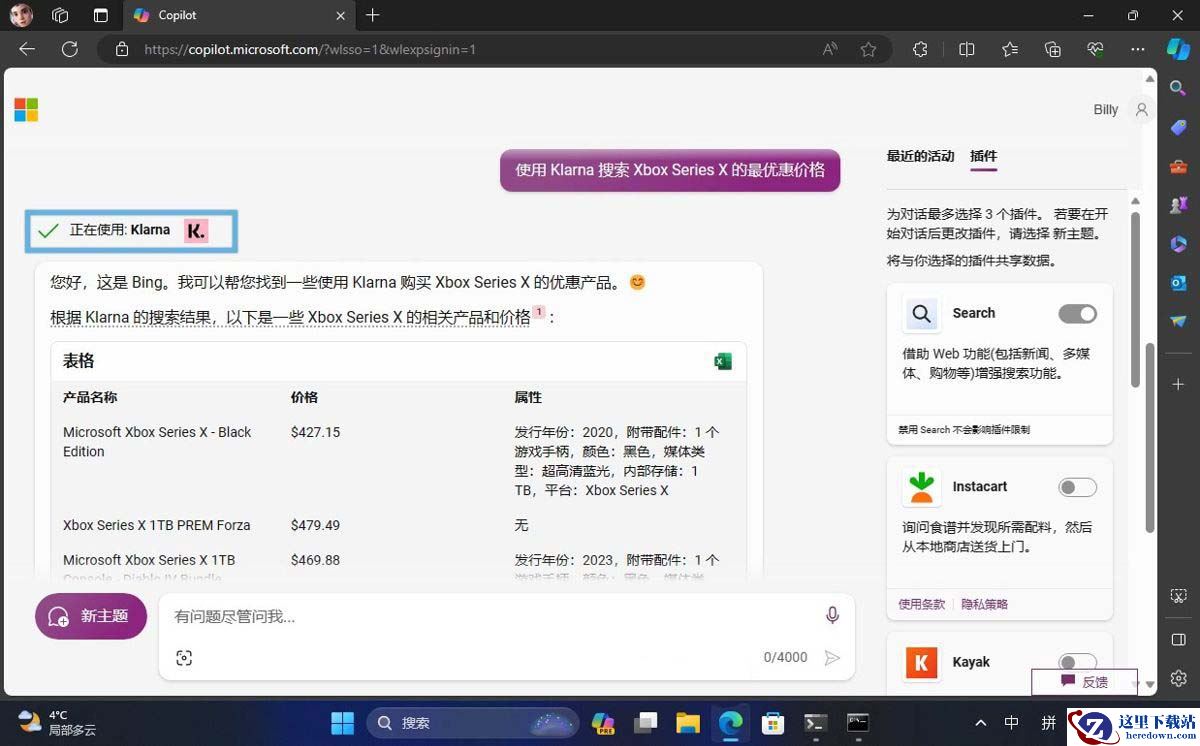Go back with the back arrow
The image size is (1200, 746).
pos(27,49)
